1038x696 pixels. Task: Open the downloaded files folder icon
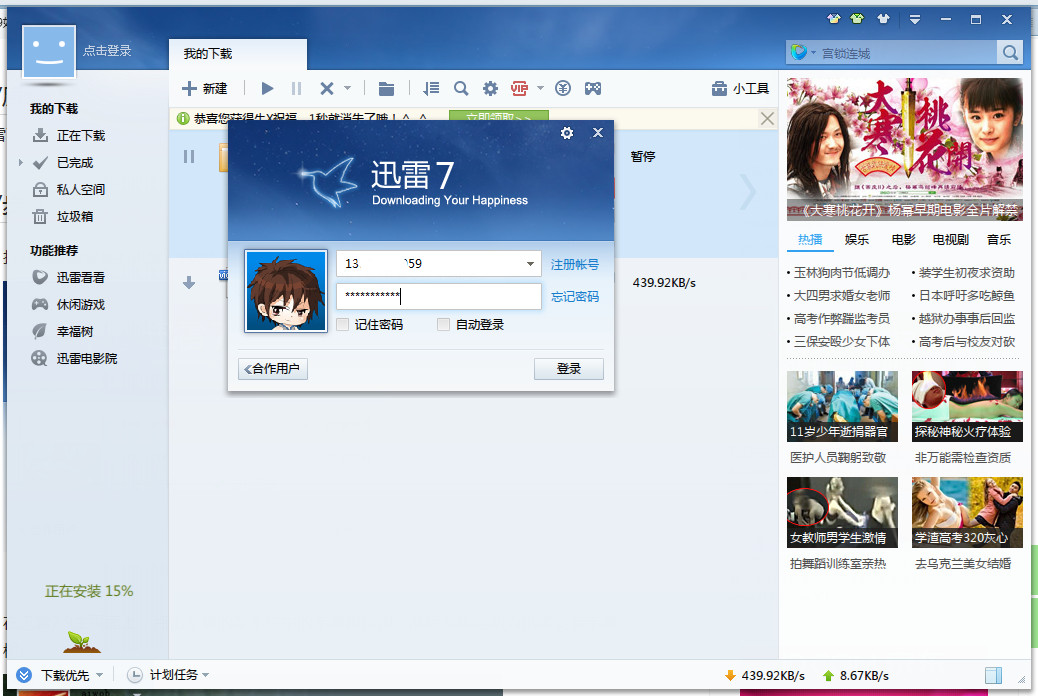tap(386, 88)
